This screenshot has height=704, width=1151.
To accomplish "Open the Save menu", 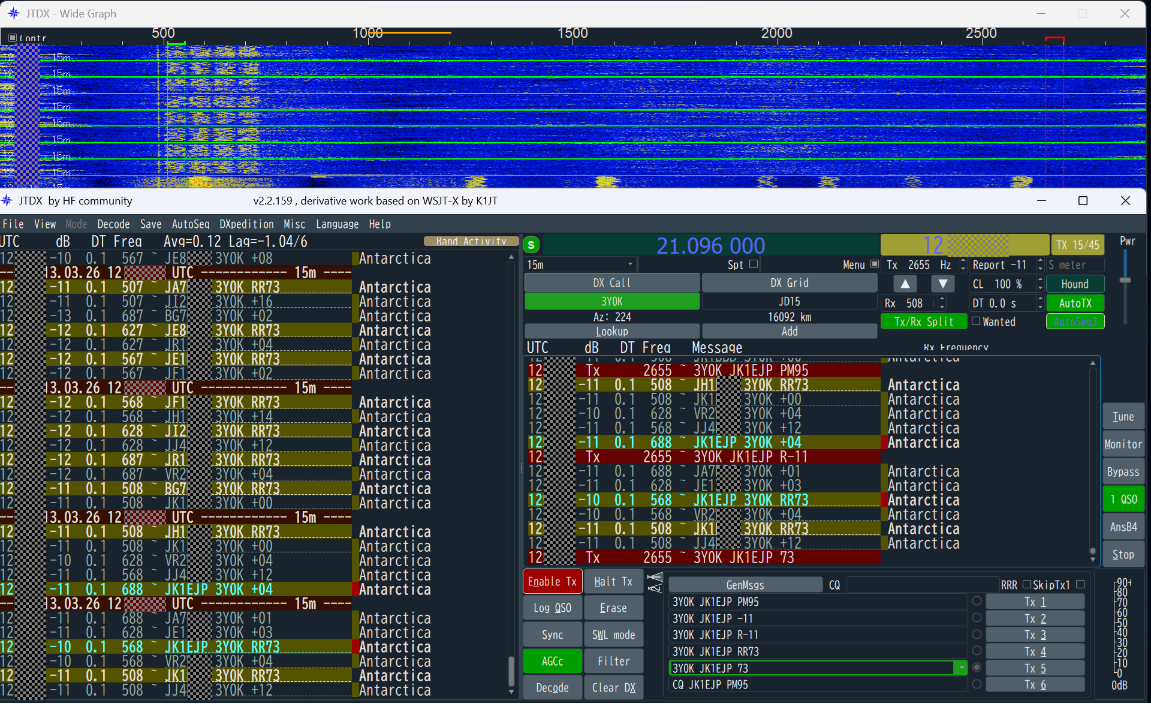I will [x=150, y=224].
